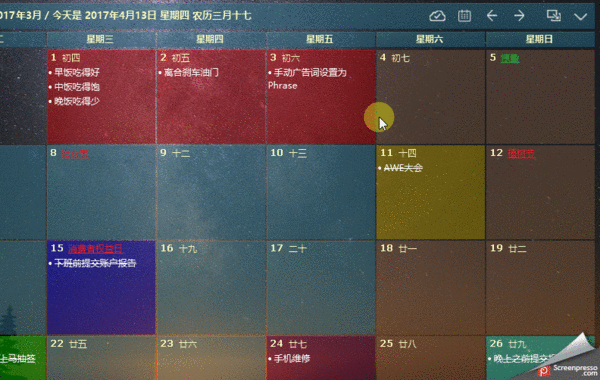This screenshot has width=600, height=380.
Task: Click the 星期三 column header
Action: [101, 39]
